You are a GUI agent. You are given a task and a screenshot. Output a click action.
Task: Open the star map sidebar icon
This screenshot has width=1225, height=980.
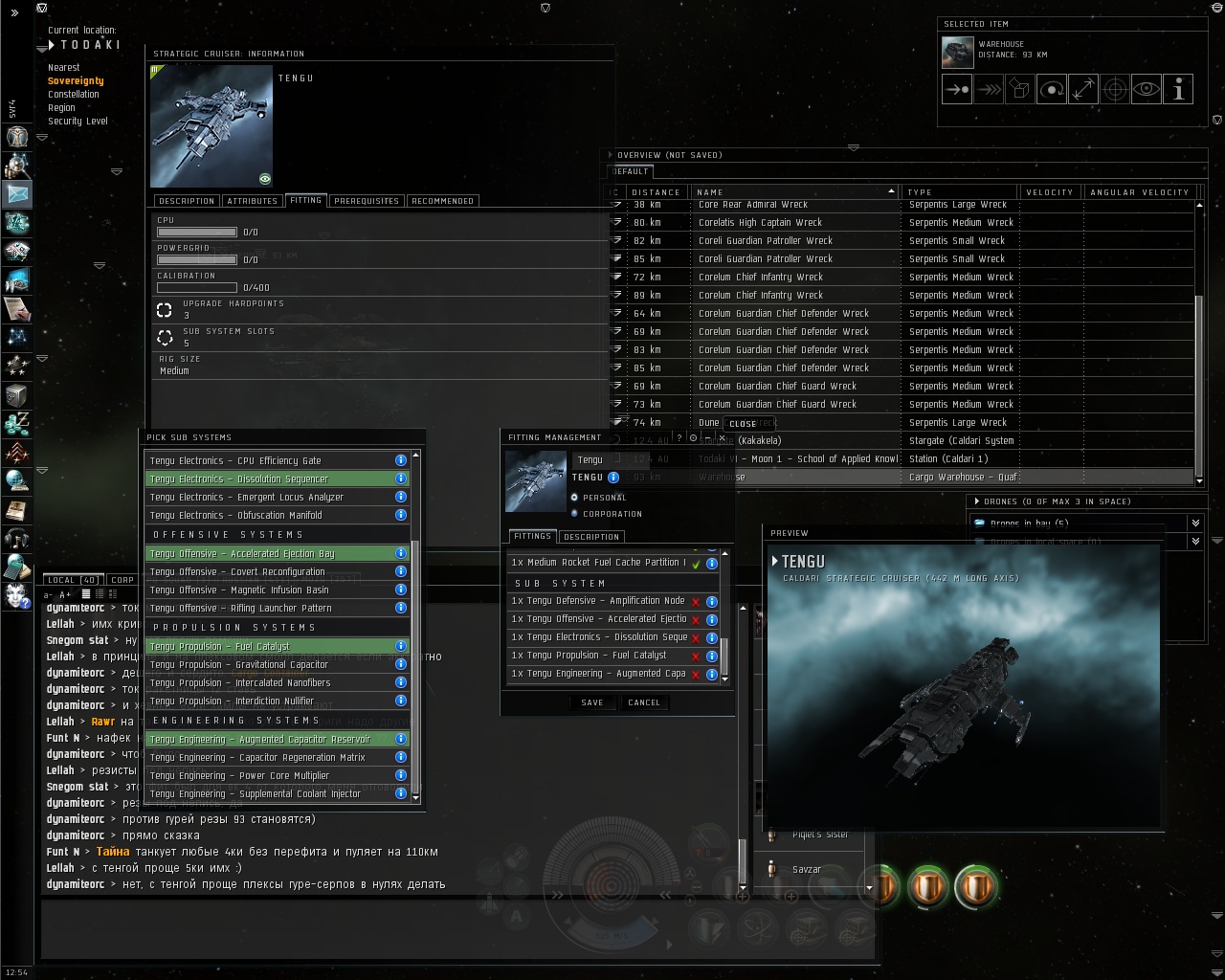click(17, 338)
